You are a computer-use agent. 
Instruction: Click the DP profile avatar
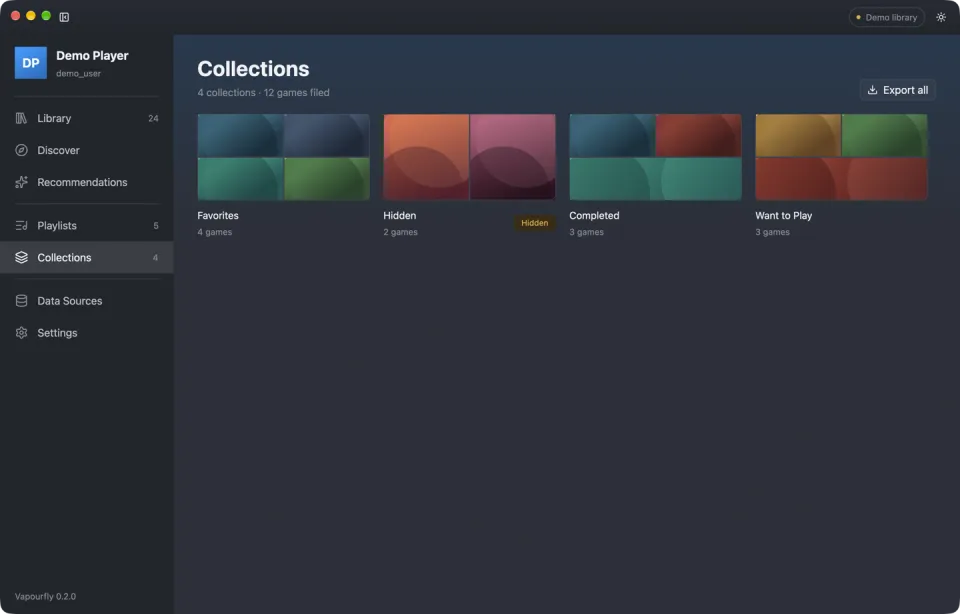pyautogui.click(x=31, y=63)
